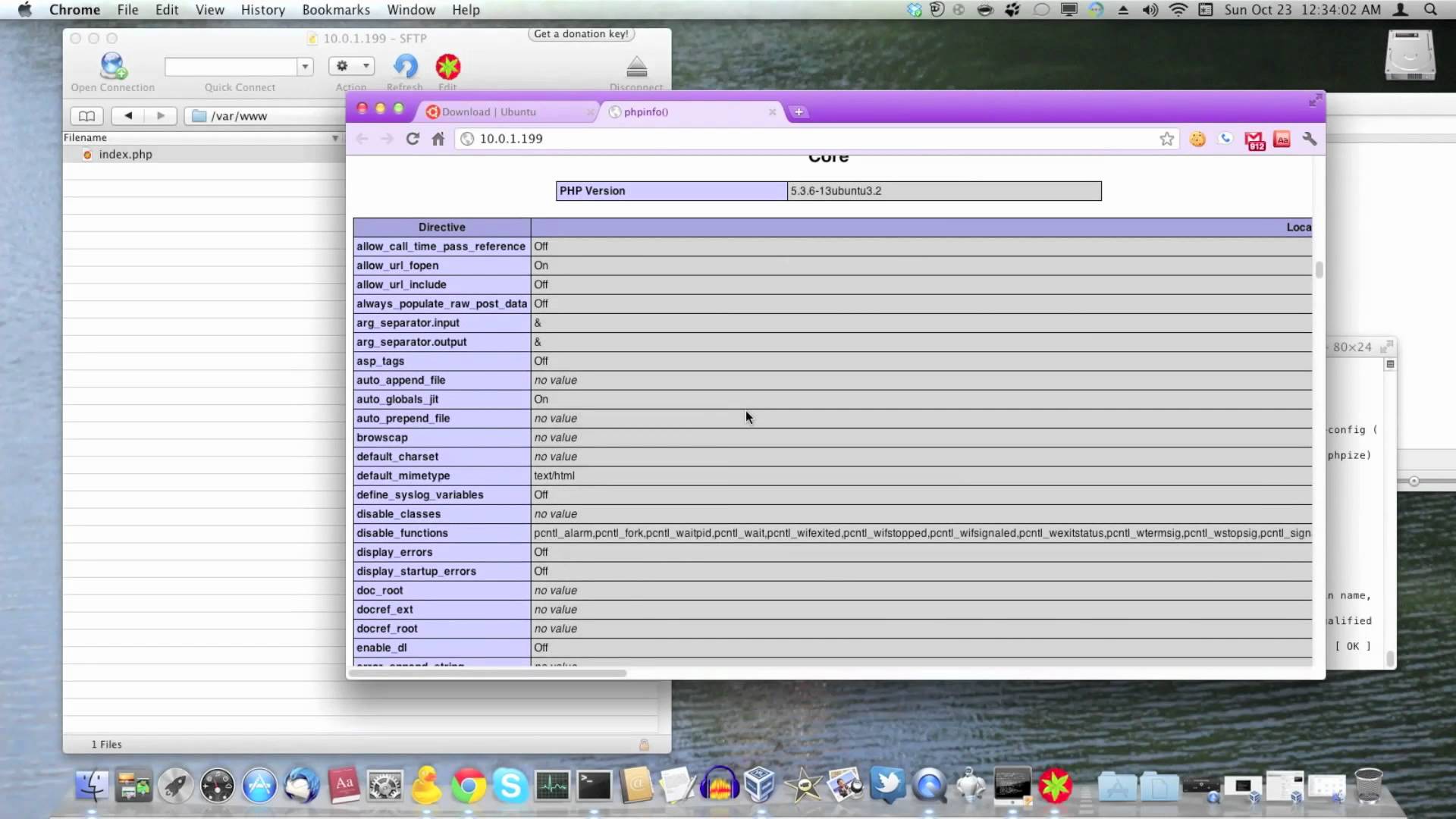The image size is (1456, 819).
Task: Click Open Connection icon in SFTP window
Action: tap(113, 67)
